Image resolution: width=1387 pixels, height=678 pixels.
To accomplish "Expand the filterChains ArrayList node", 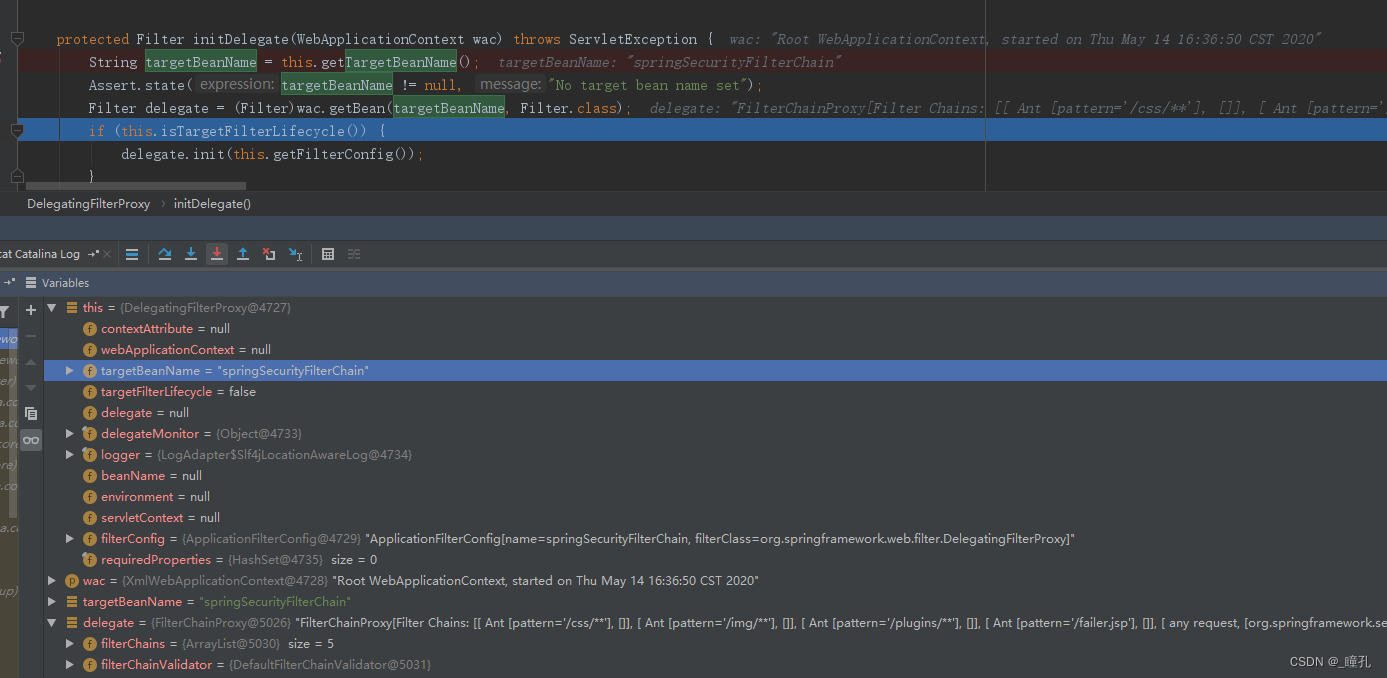I will (x=70, y=644).
